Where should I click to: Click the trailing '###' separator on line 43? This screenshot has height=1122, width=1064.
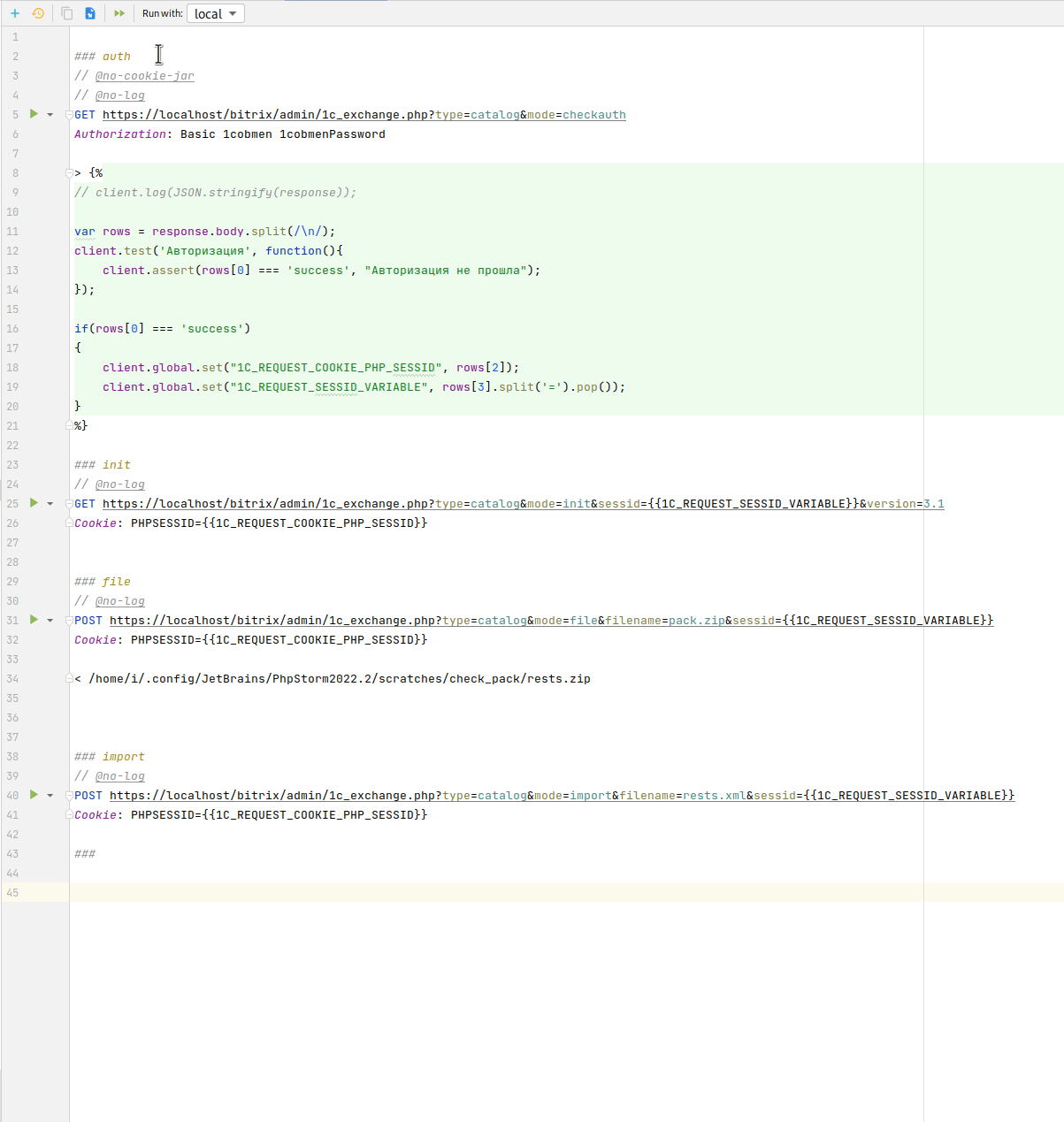[85, 854]
